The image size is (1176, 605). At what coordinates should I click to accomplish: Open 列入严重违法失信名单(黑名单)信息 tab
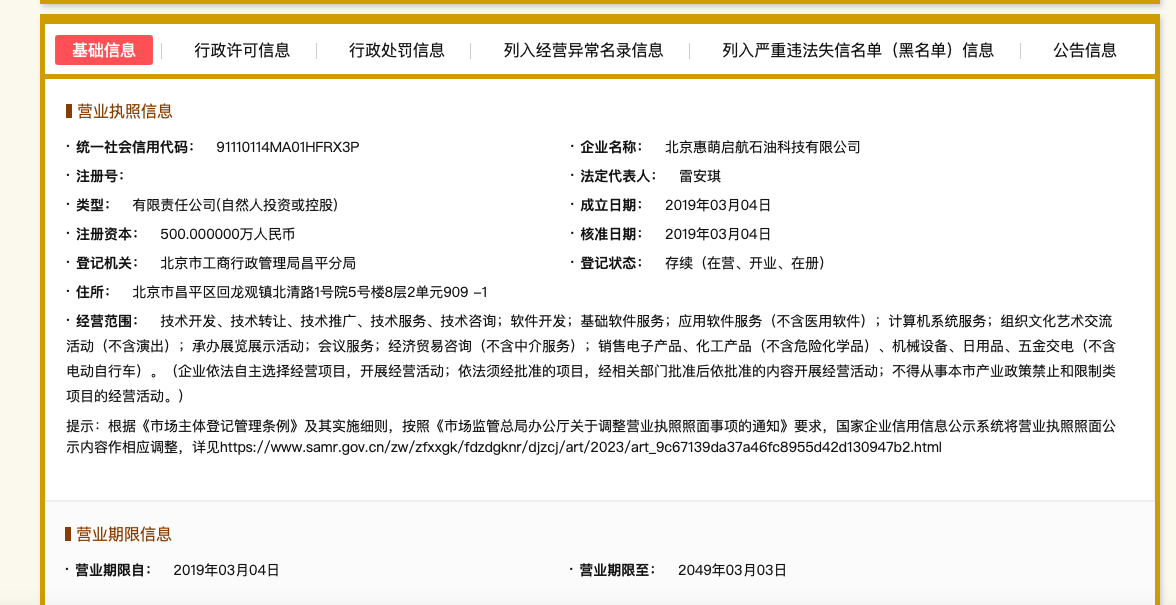[x=858, y=50]
